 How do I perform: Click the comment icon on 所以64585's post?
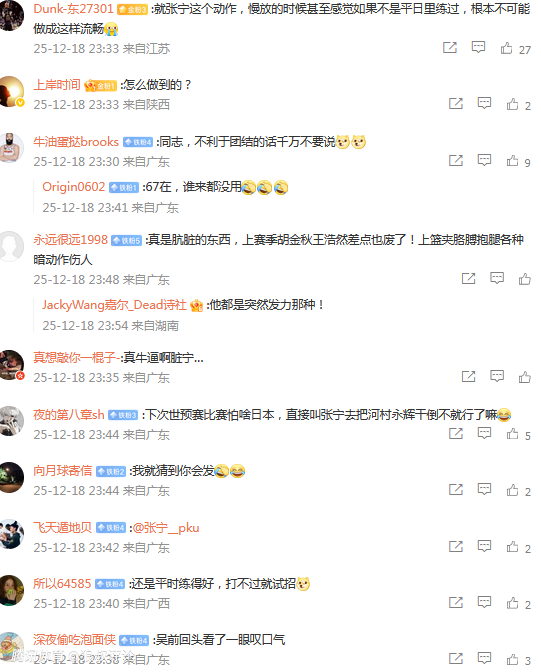click(x=484, y=603)
